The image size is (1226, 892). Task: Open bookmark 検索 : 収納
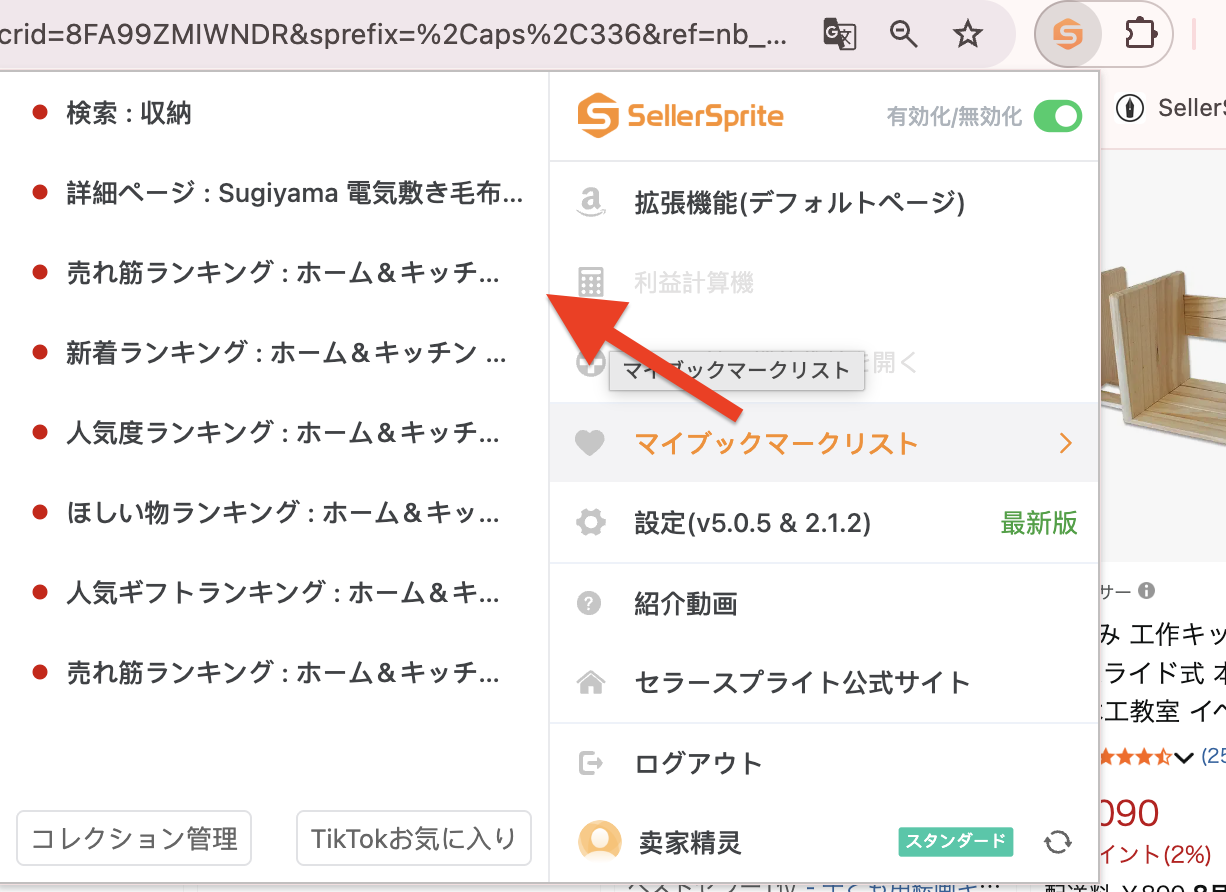129,113
